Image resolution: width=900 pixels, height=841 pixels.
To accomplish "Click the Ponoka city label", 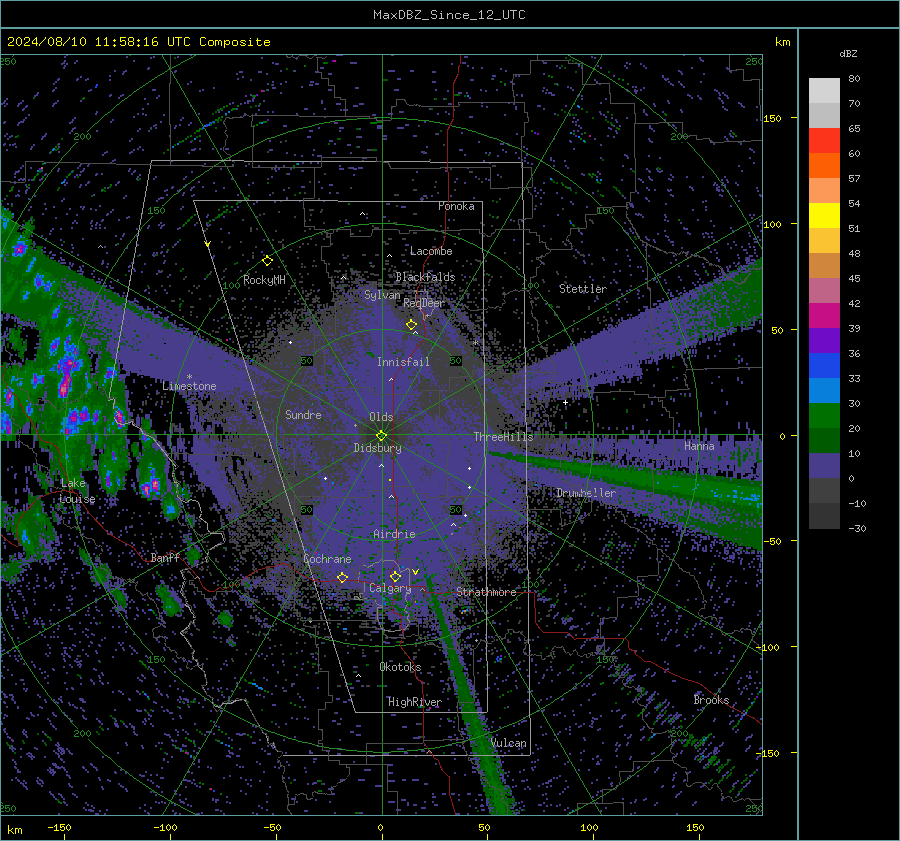I will click(x=456, y=206).
